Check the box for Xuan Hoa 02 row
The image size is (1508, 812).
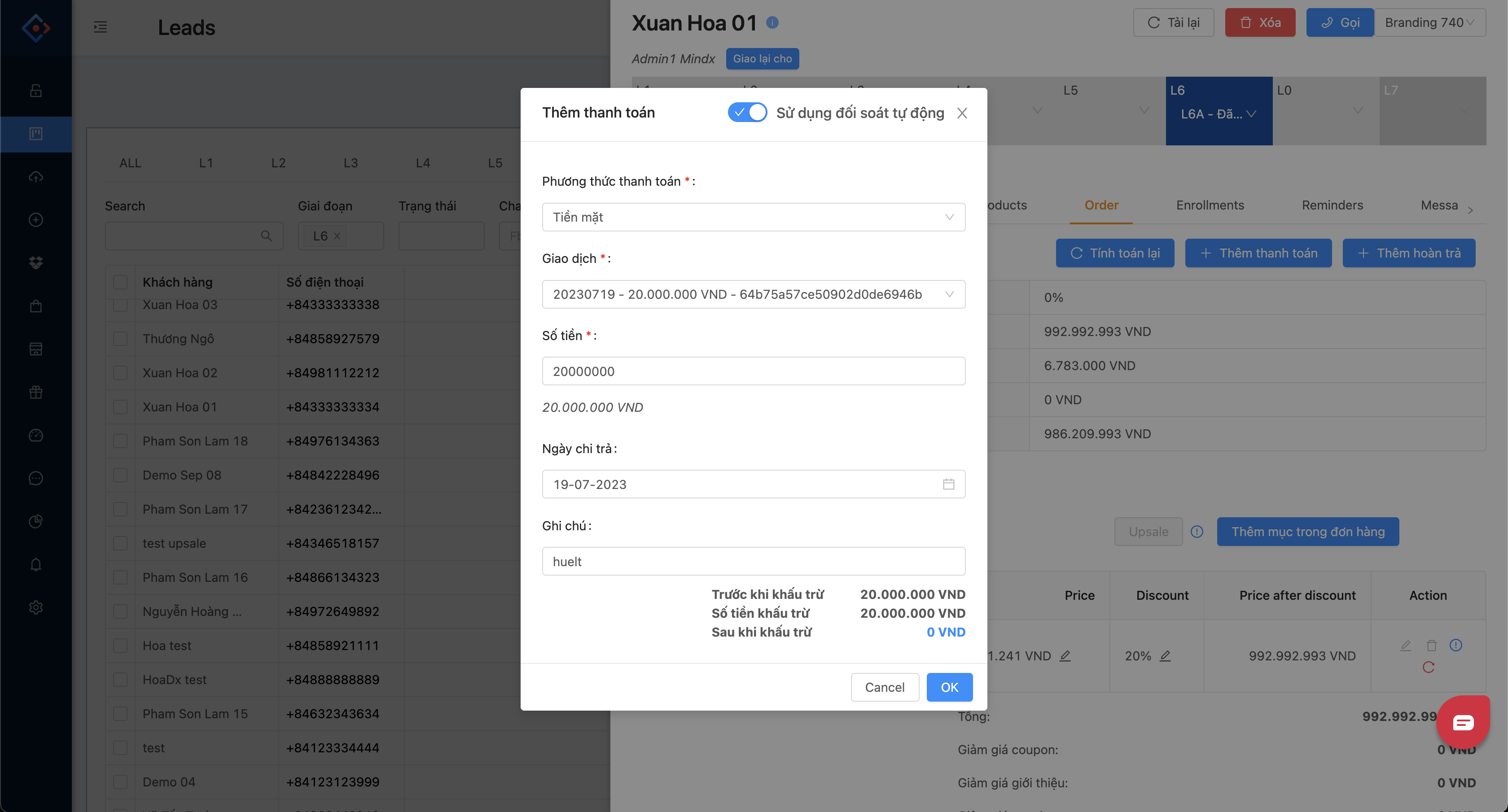pyautogui.click(x=120, y=373)
